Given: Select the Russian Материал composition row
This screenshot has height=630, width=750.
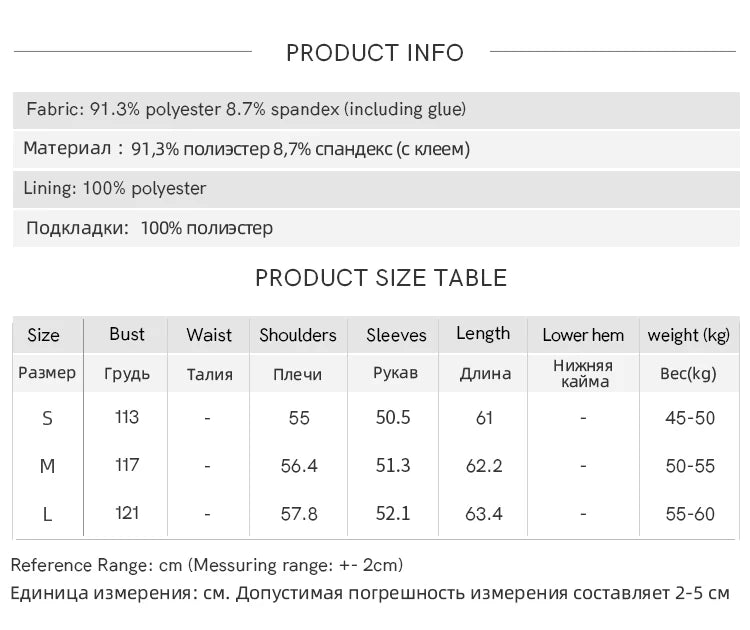Looking at the screenshot, I should coord(247,149).
